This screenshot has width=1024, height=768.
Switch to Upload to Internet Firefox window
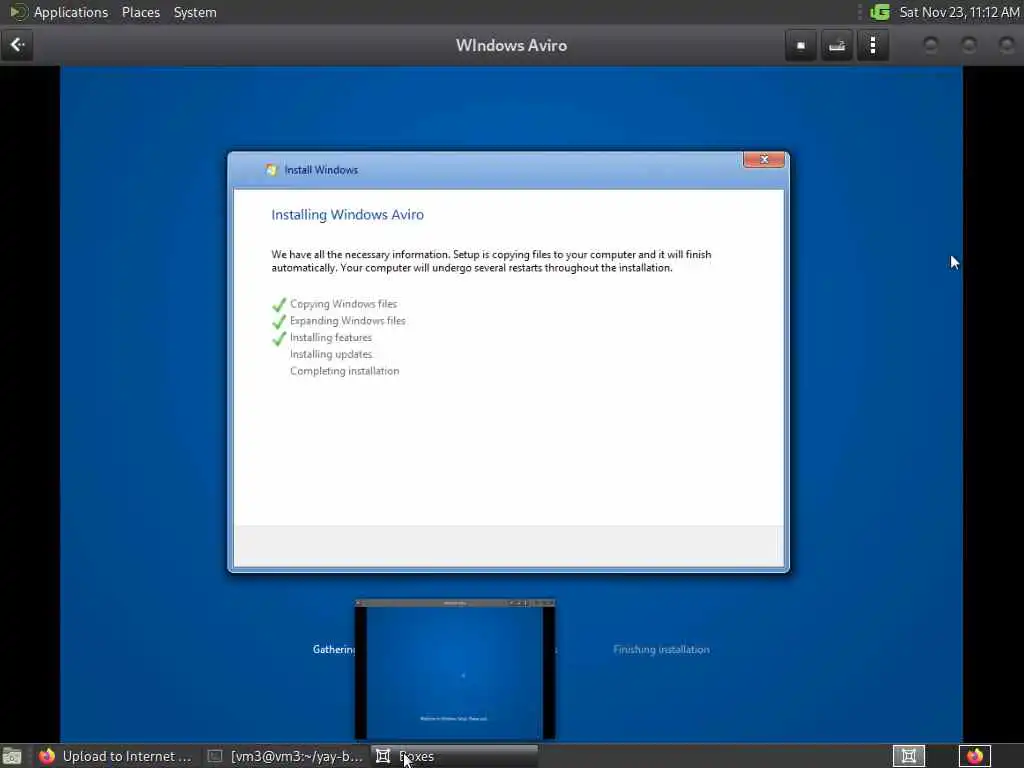(x=117, y=756)
